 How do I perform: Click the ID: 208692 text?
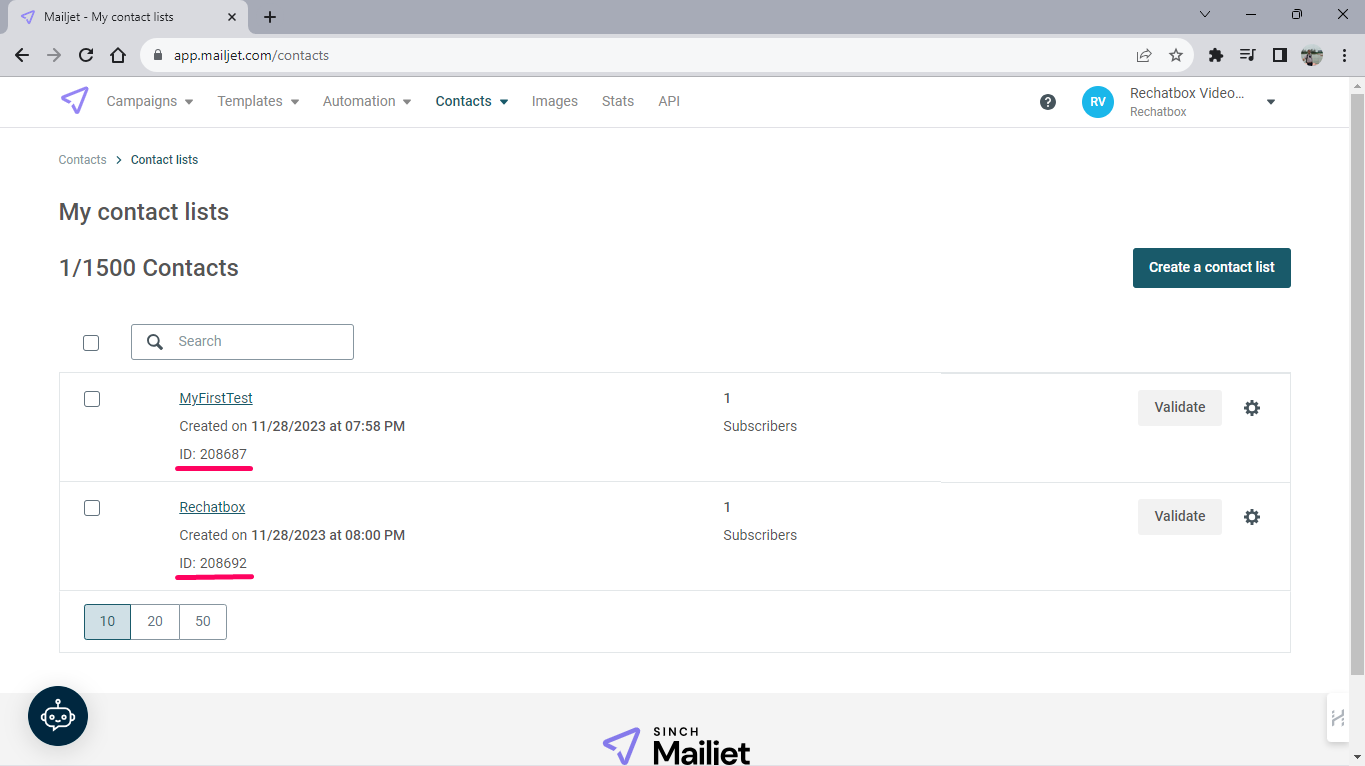tap(213, 563)
